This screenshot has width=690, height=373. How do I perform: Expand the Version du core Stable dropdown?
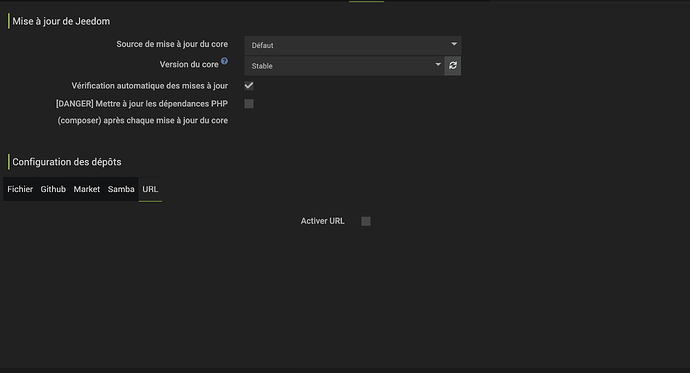pos(344,66)
